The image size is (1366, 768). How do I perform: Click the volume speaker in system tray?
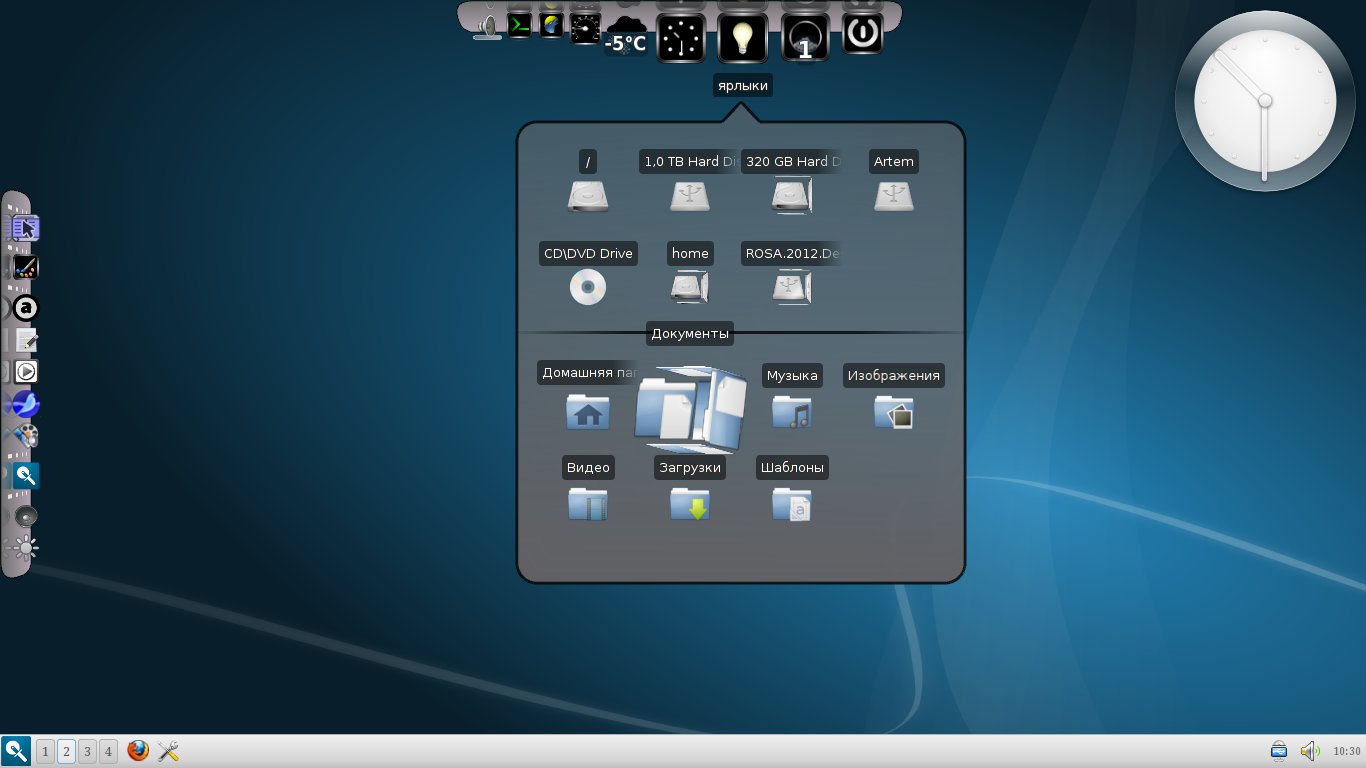click(x=1308, y=751)
